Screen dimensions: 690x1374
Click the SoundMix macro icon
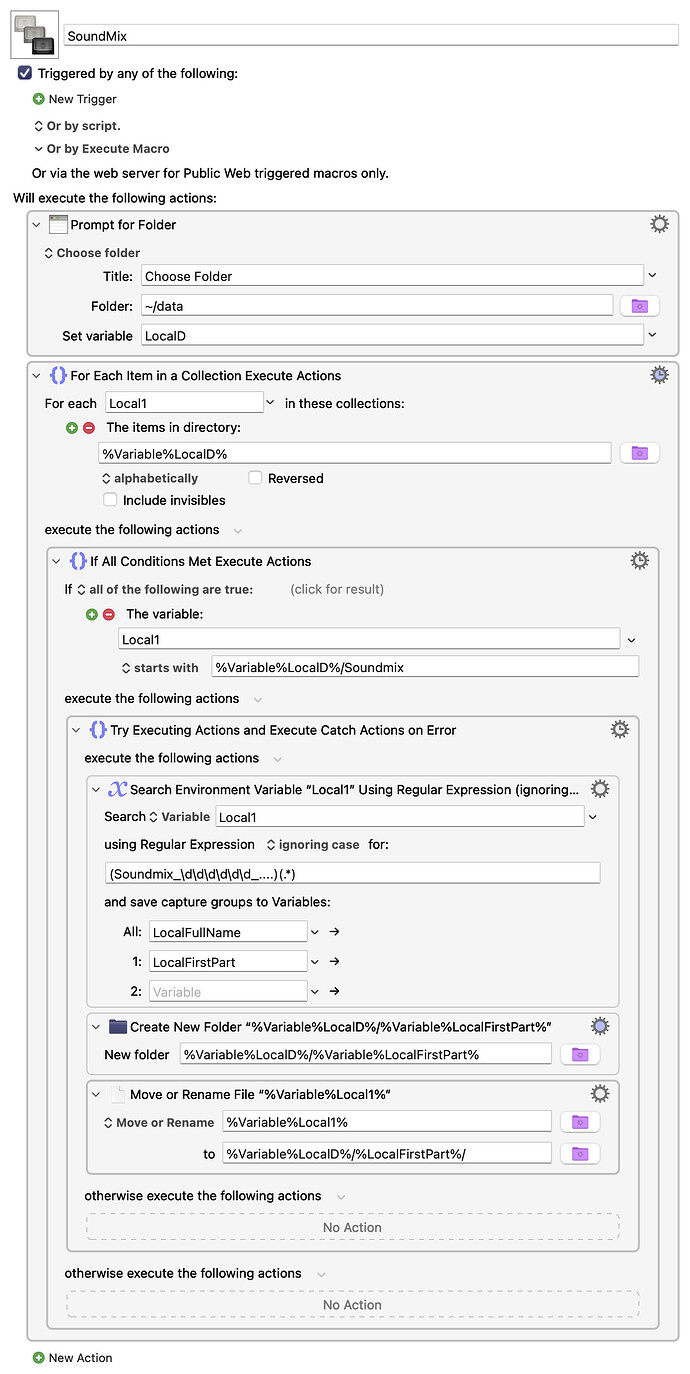tap(33, 33)
